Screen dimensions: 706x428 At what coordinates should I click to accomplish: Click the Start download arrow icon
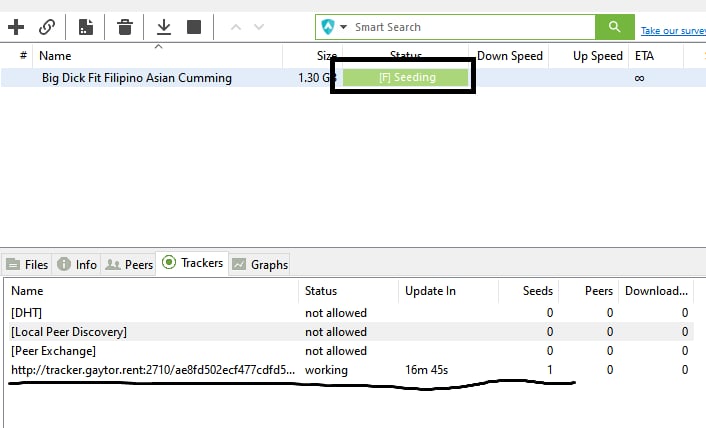pos(164,27)
